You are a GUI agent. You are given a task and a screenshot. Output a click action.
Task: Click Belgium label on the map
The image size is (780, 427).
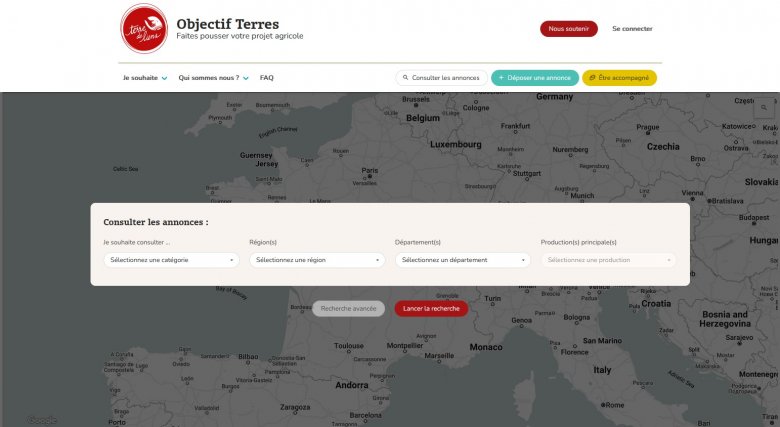(423, 118)
